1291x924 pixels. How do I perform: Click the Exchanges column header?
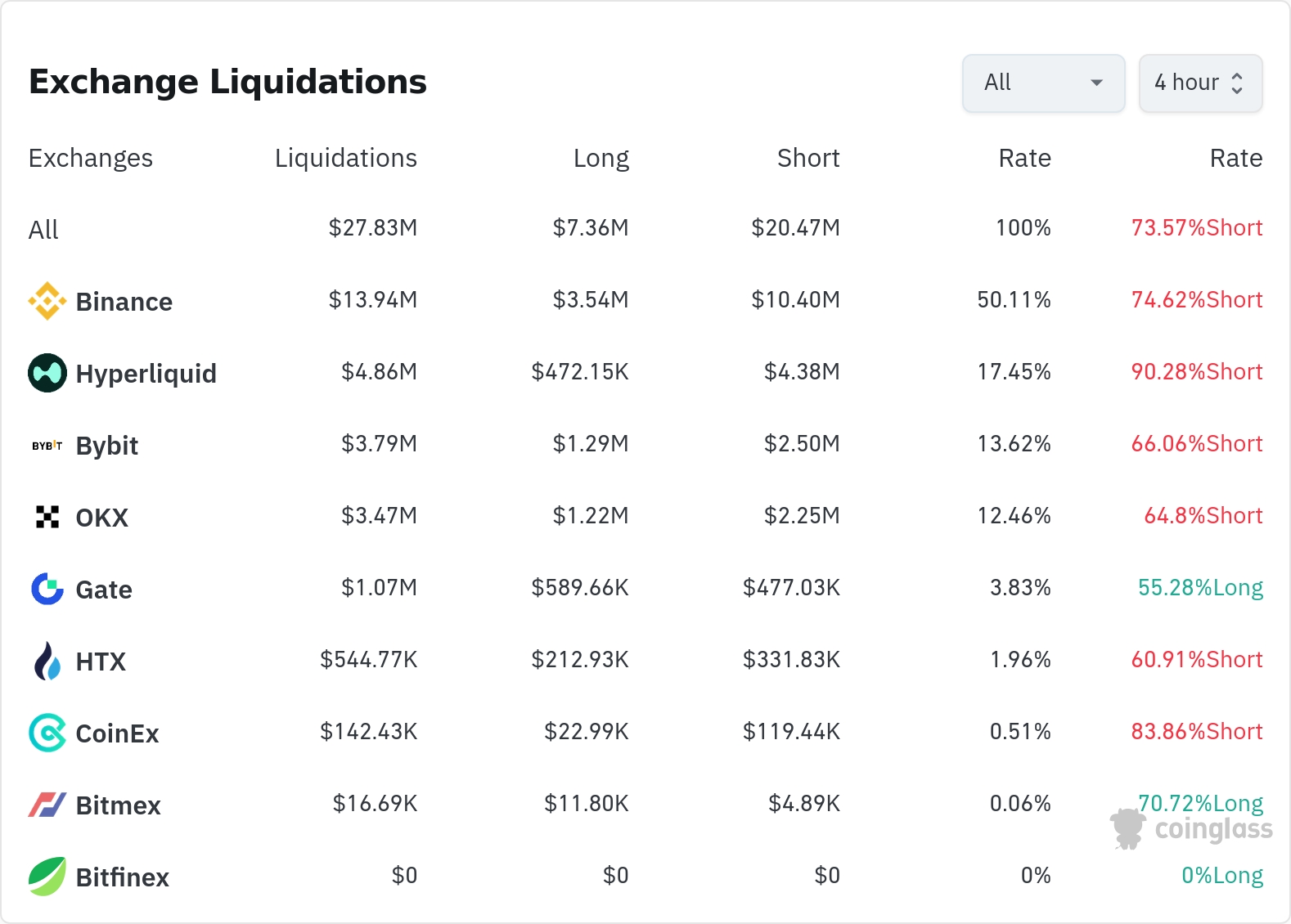pyautogui.click(x=91, y=158)
